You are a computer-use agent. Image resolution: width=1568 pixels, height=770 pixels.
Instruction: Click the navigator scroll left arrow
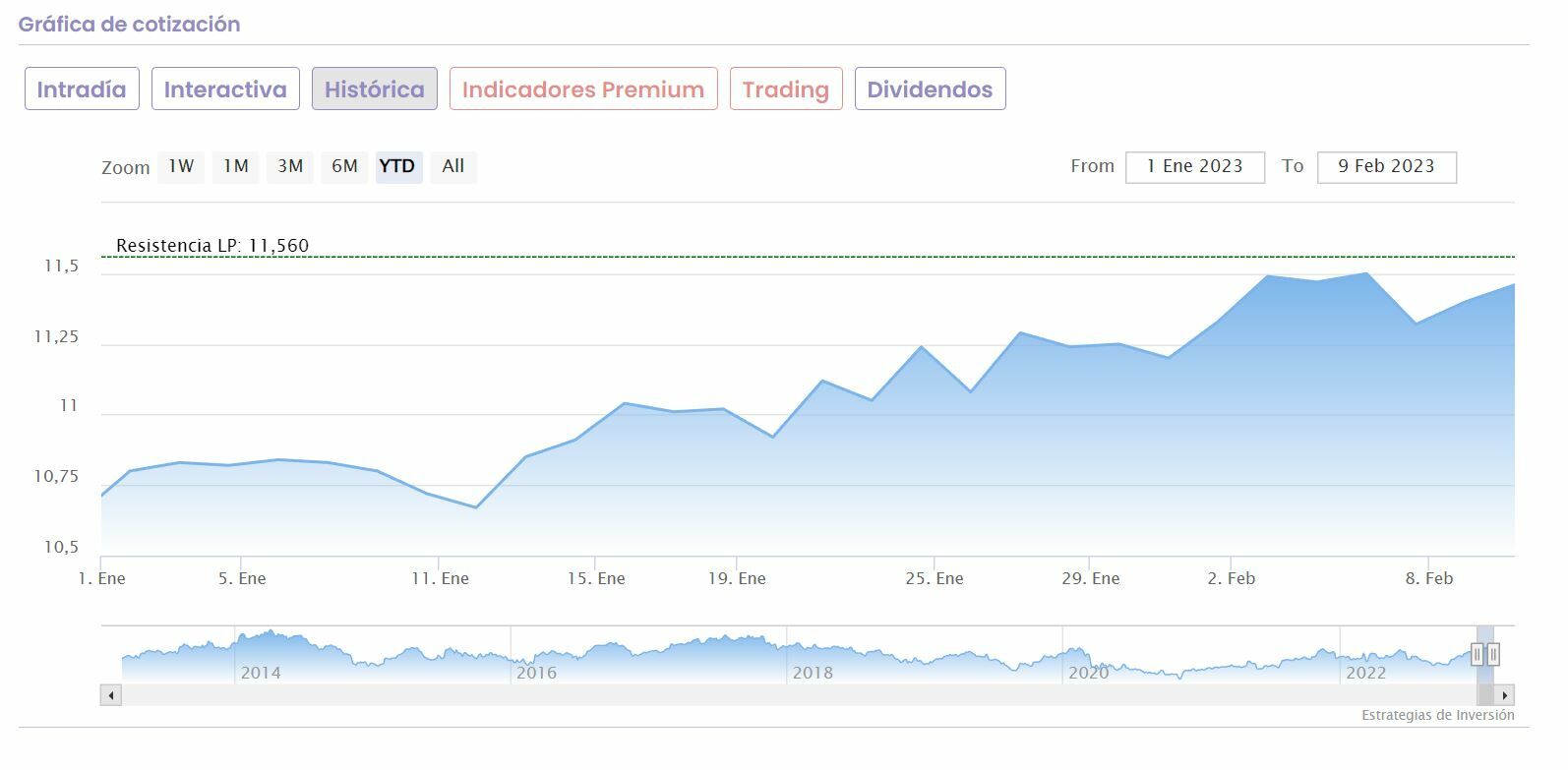tap(111, 695)
